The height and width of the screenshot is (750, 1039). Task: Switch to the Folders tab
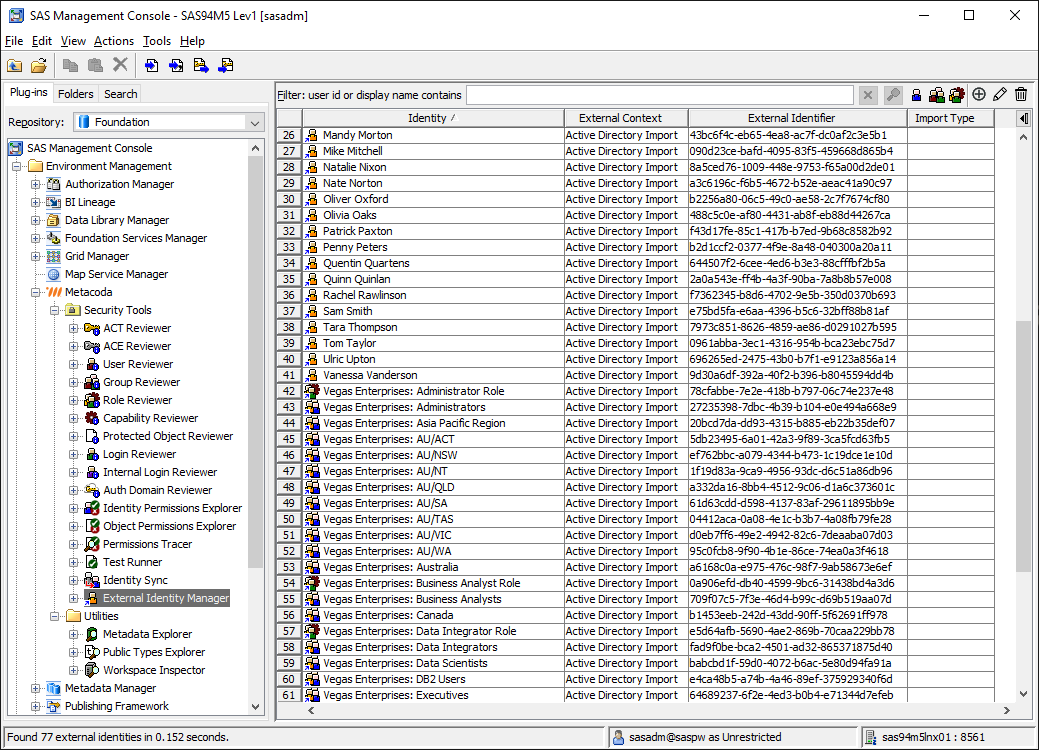(76, 94)
